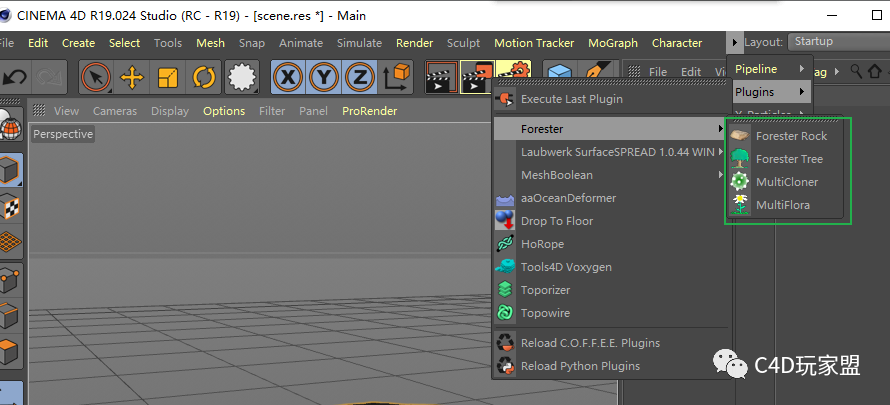890x405 pixels.
Task: Toggle coordinate system icon
Action: (x=396, y=77)
